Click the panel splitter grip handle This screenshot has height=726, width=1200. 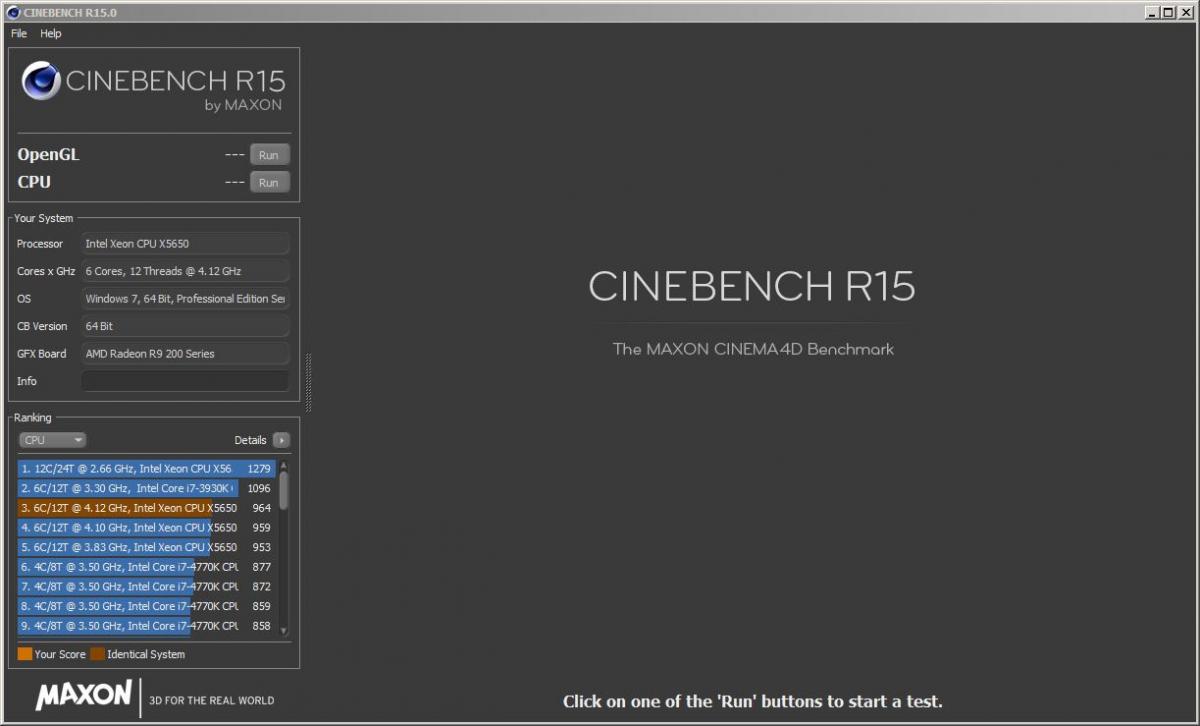click(x=309, y=382)
